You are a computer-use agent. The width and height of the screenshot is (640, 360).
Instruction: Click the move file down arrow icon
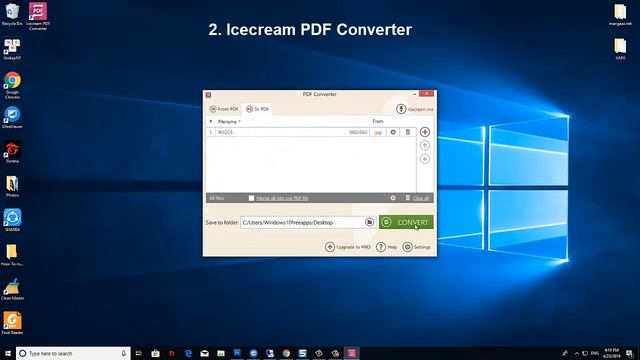[424, 159]
